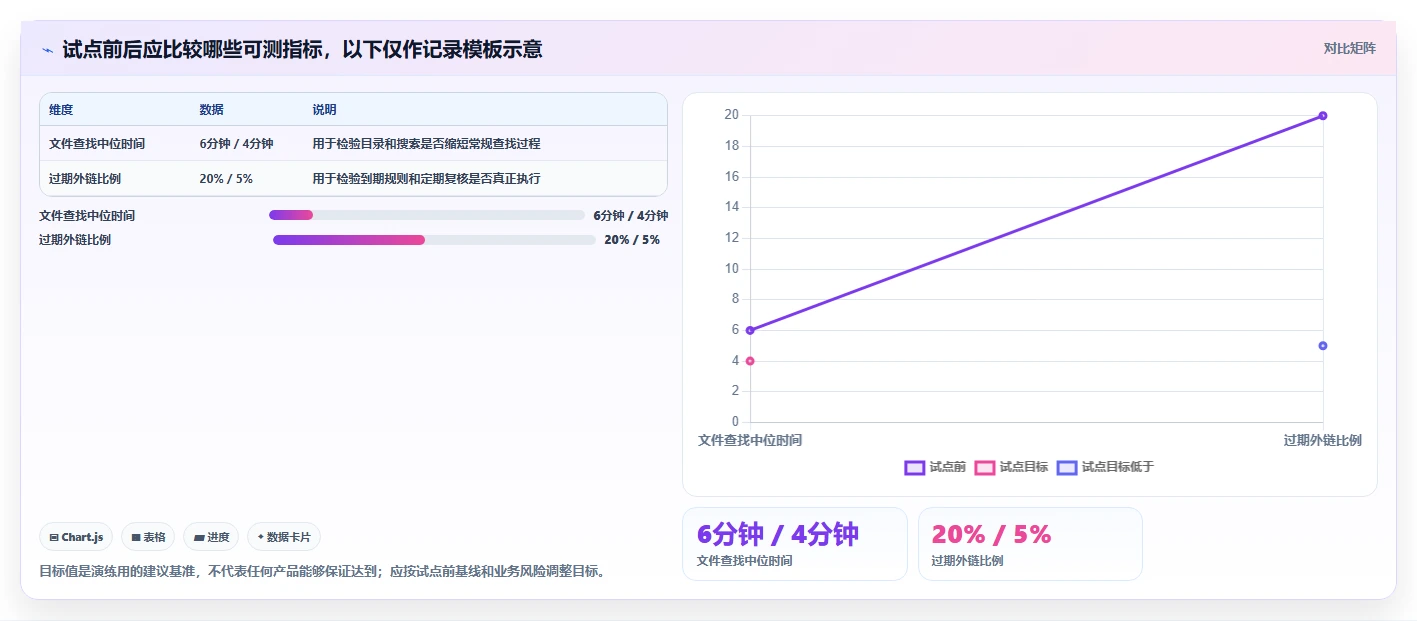Click the 6分钟 / 4分钟 data card
The image size is (1417, 621).
(795, 544)
